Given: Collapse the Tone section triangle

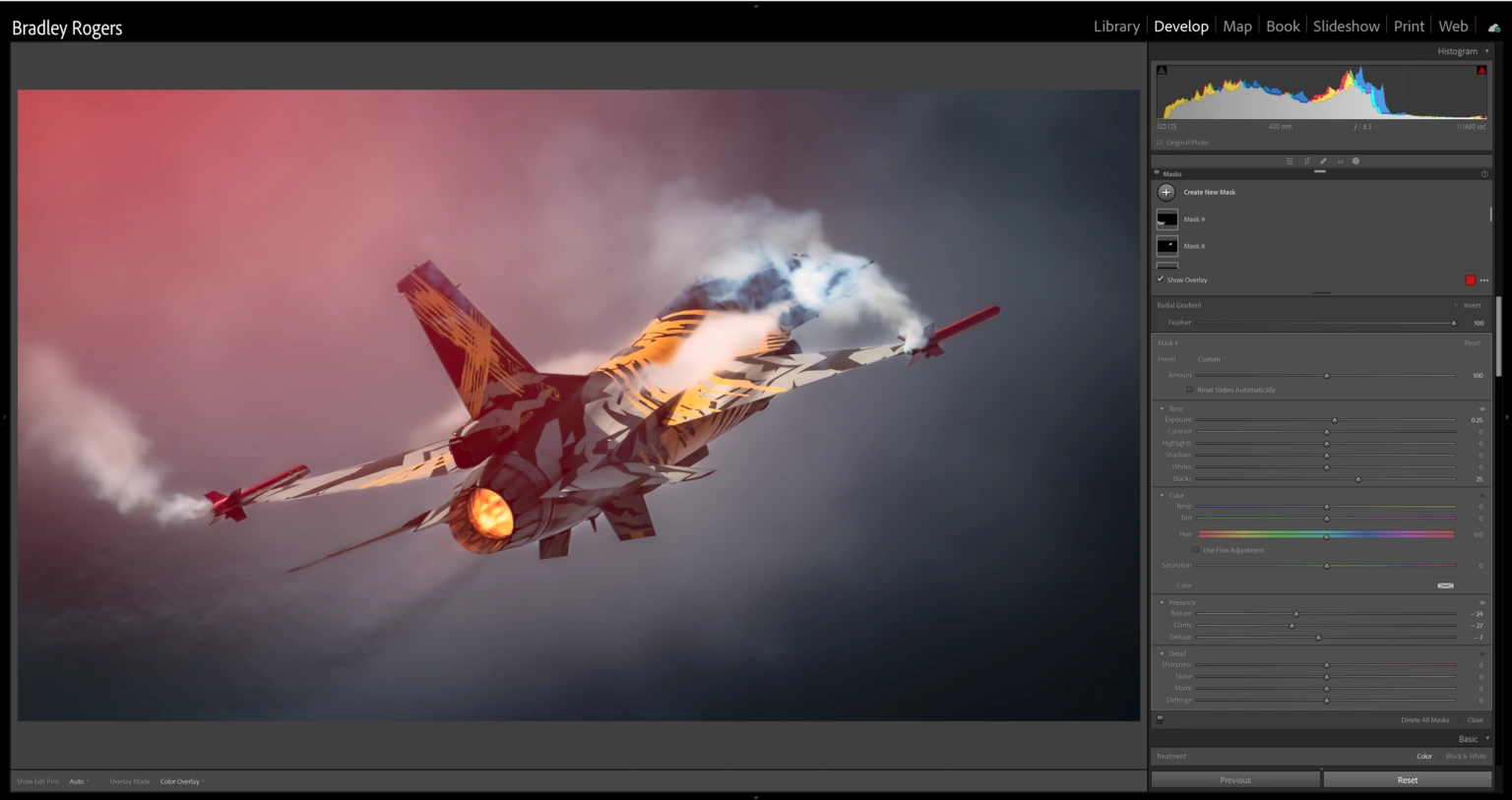Looking at the screenshot, I should 1162,408.
